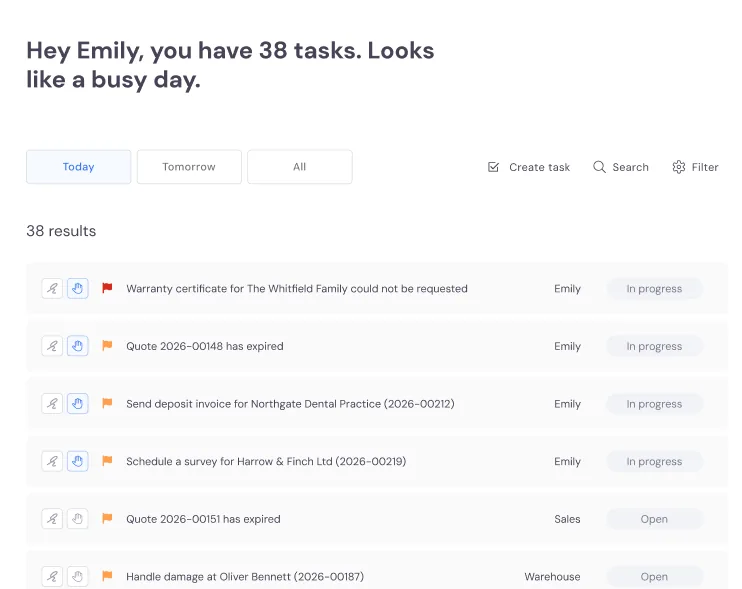The image size is (742, 589).
Task: Open the Open status of Quote 2026-00151
Action: coord(654,519)
